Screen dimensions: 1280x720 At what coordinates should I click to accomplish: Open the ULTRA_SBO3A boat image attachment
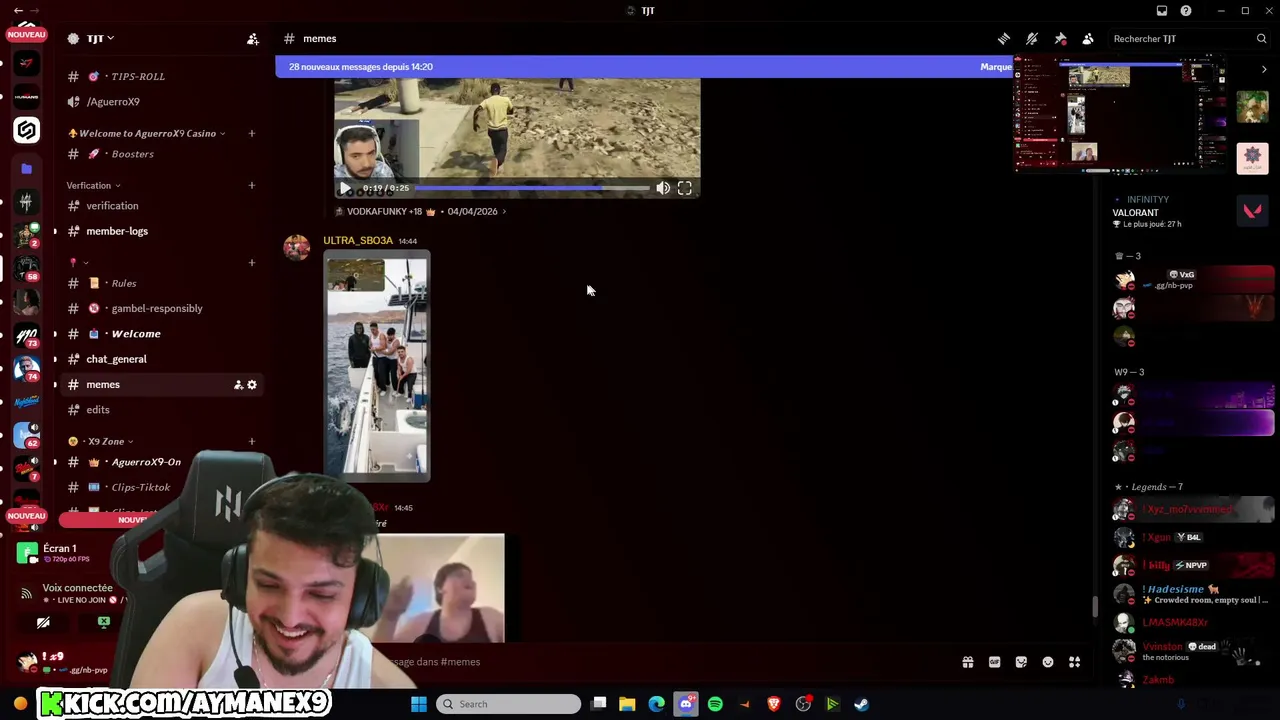[377, 366]
